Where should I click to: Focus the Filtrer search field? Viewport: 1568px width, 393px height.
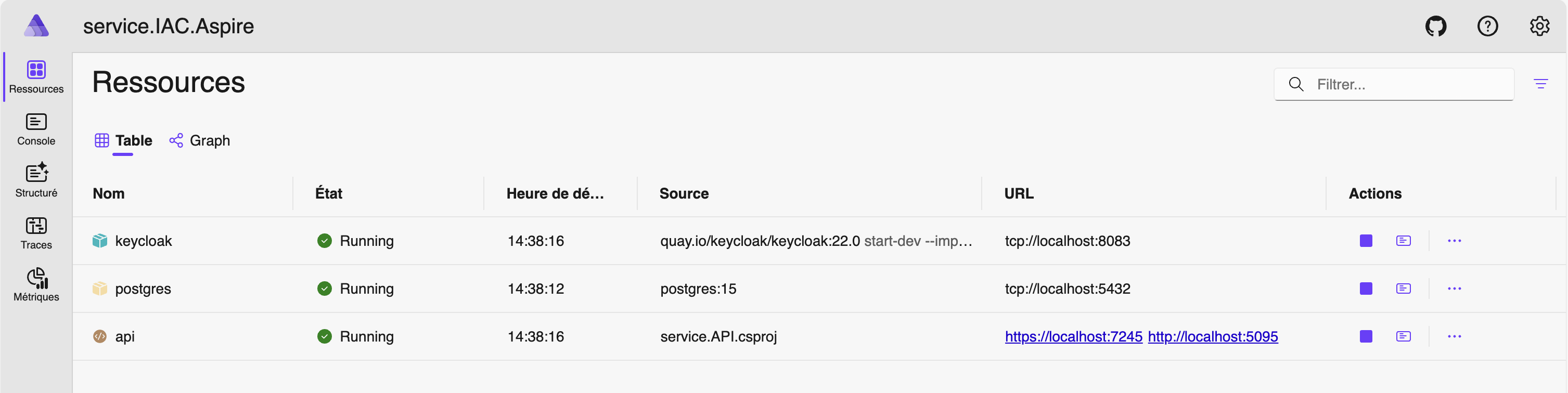[x=1393, y=84]
